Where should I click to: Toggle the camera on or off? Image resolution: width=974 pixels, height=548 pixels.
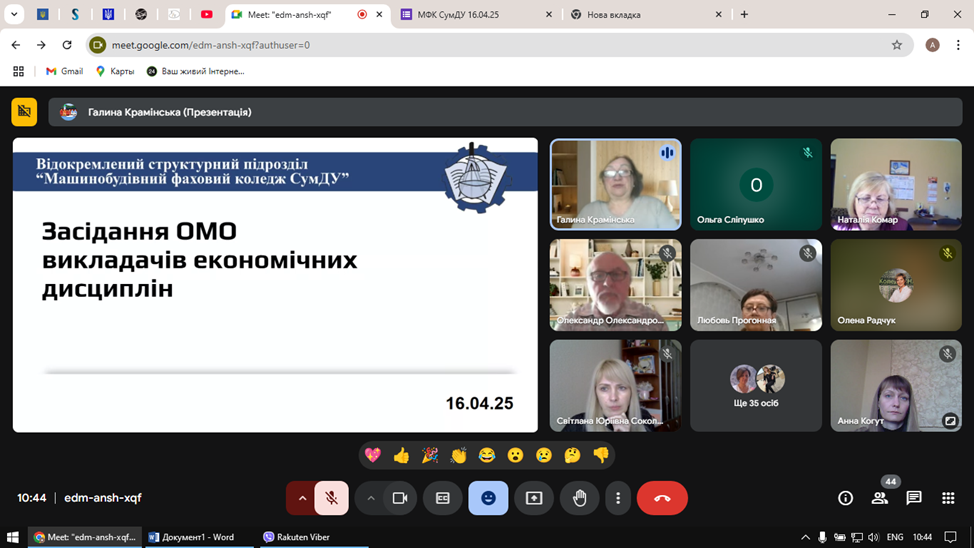[400, 498]
